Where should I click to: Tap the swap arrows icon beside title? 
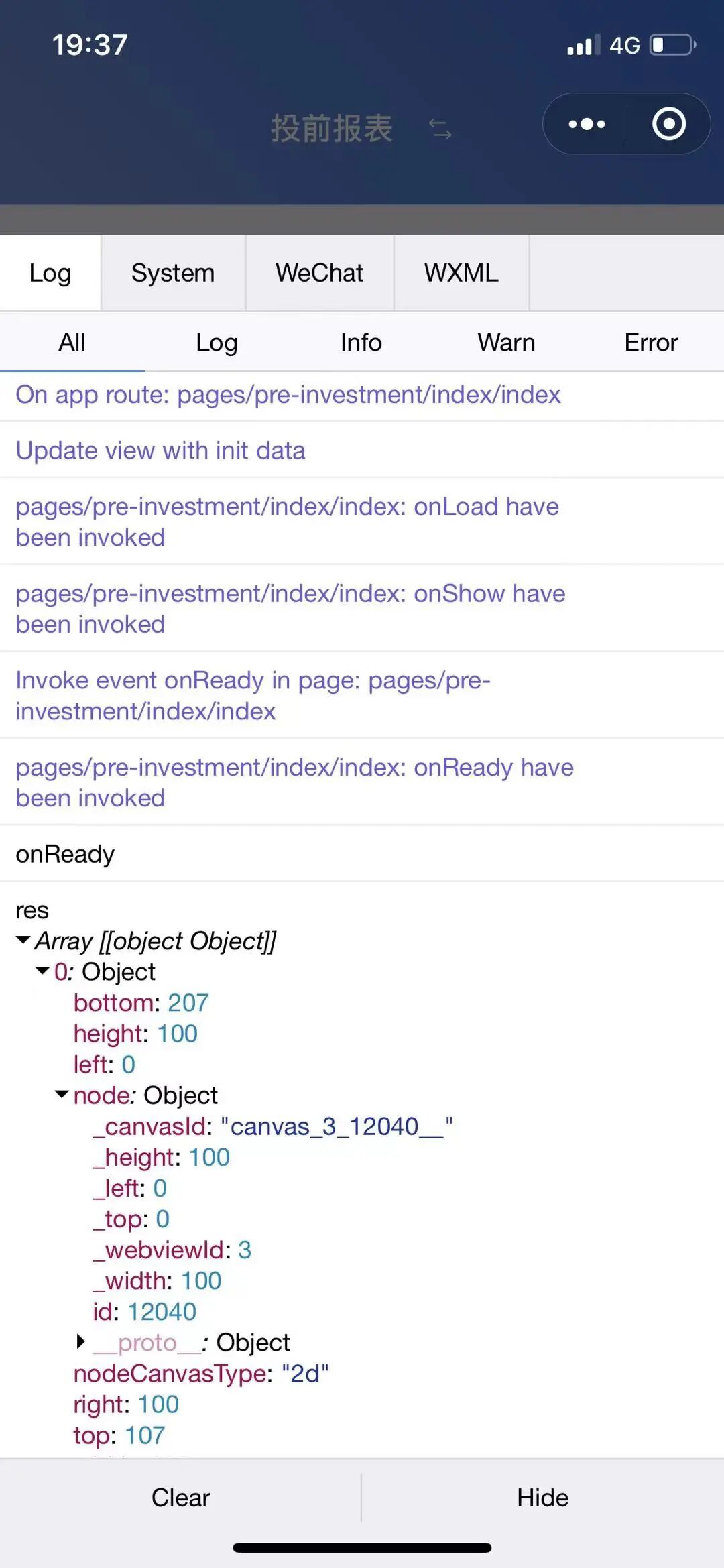tap(440, 129)
